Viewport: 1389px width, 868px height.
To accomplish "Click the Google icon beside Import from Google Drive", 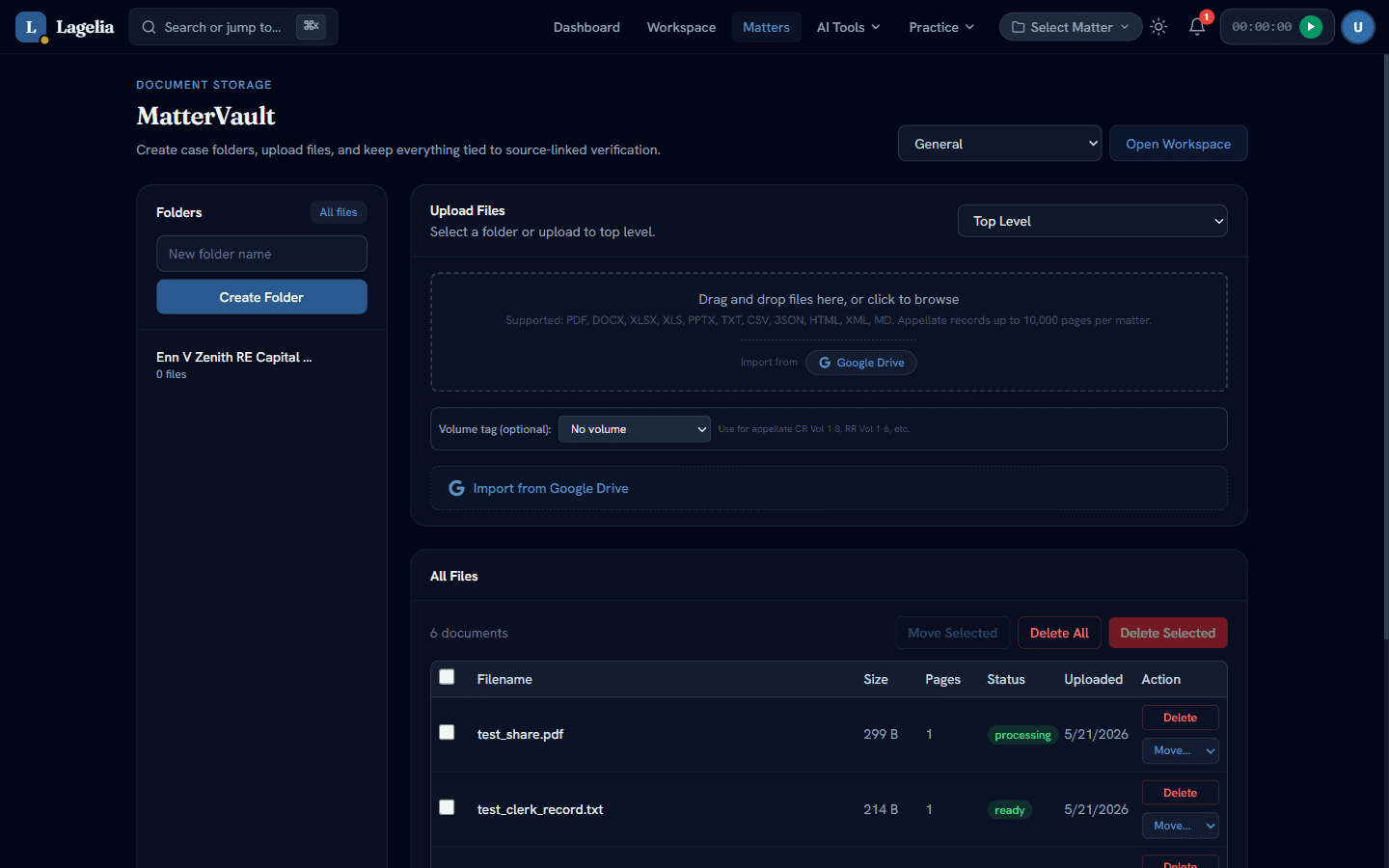I will click(x=456, y=488).
